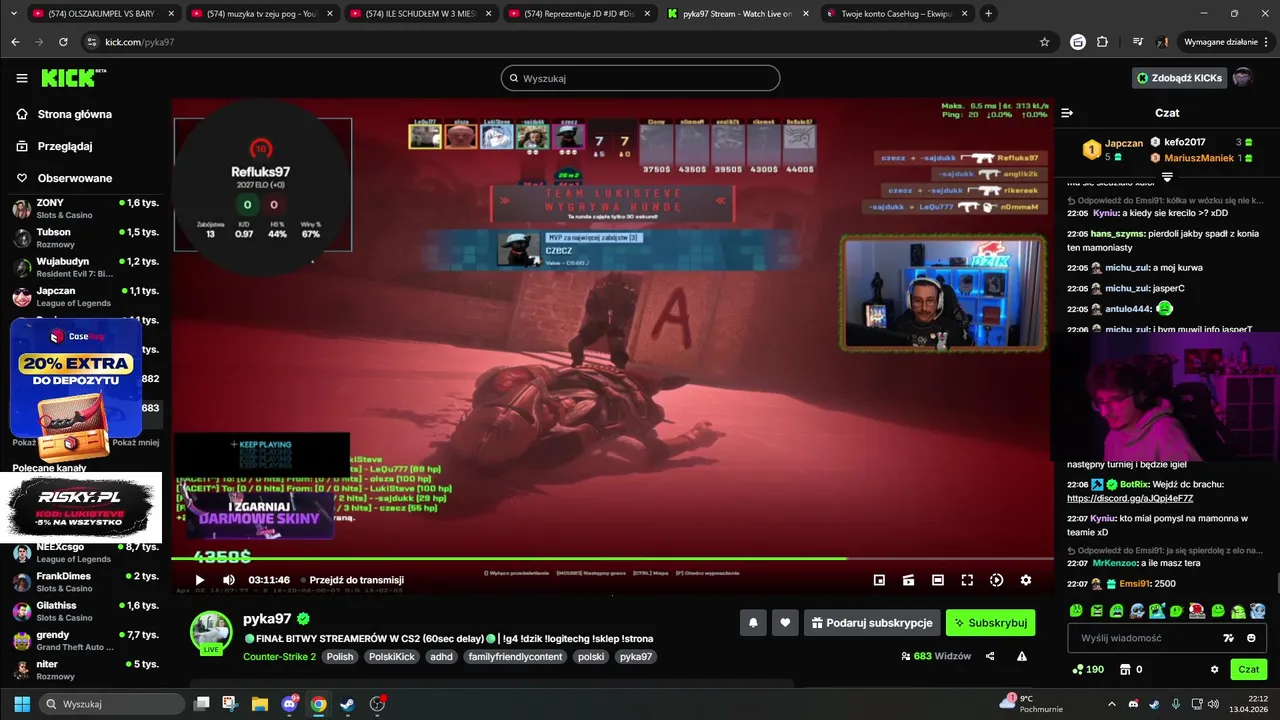Reload the page in Chrome
This screenshot has height=720, width=1280.
coord(63,42)
